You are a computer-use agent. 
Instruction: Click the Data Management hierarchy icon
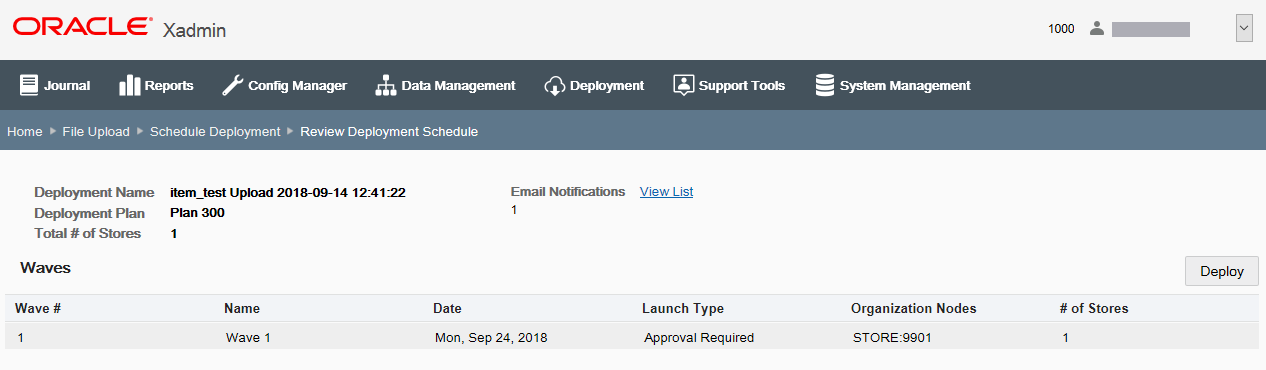pos(386,86)
